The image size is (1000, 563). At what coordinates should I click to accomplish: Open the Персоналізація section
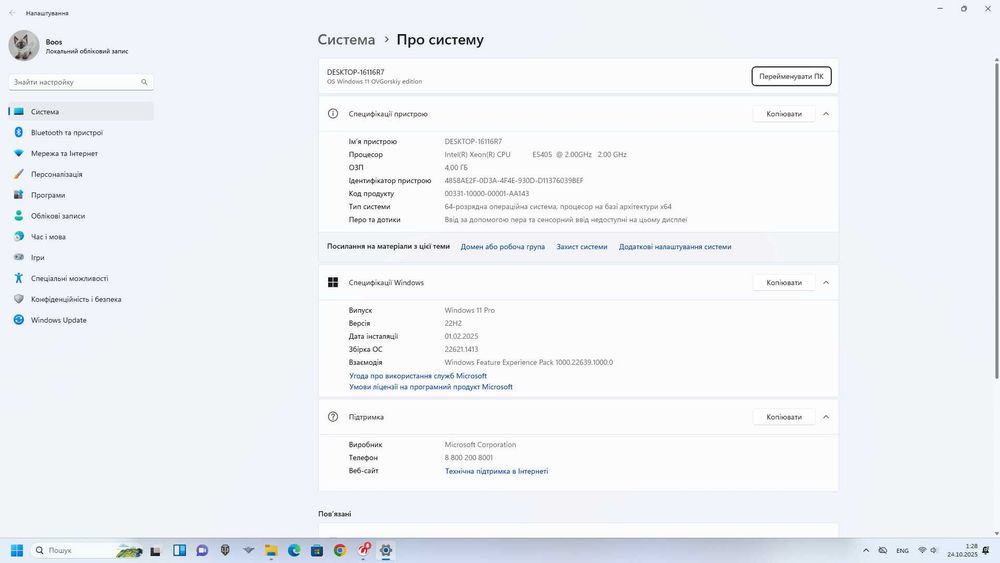click(81, 174)
